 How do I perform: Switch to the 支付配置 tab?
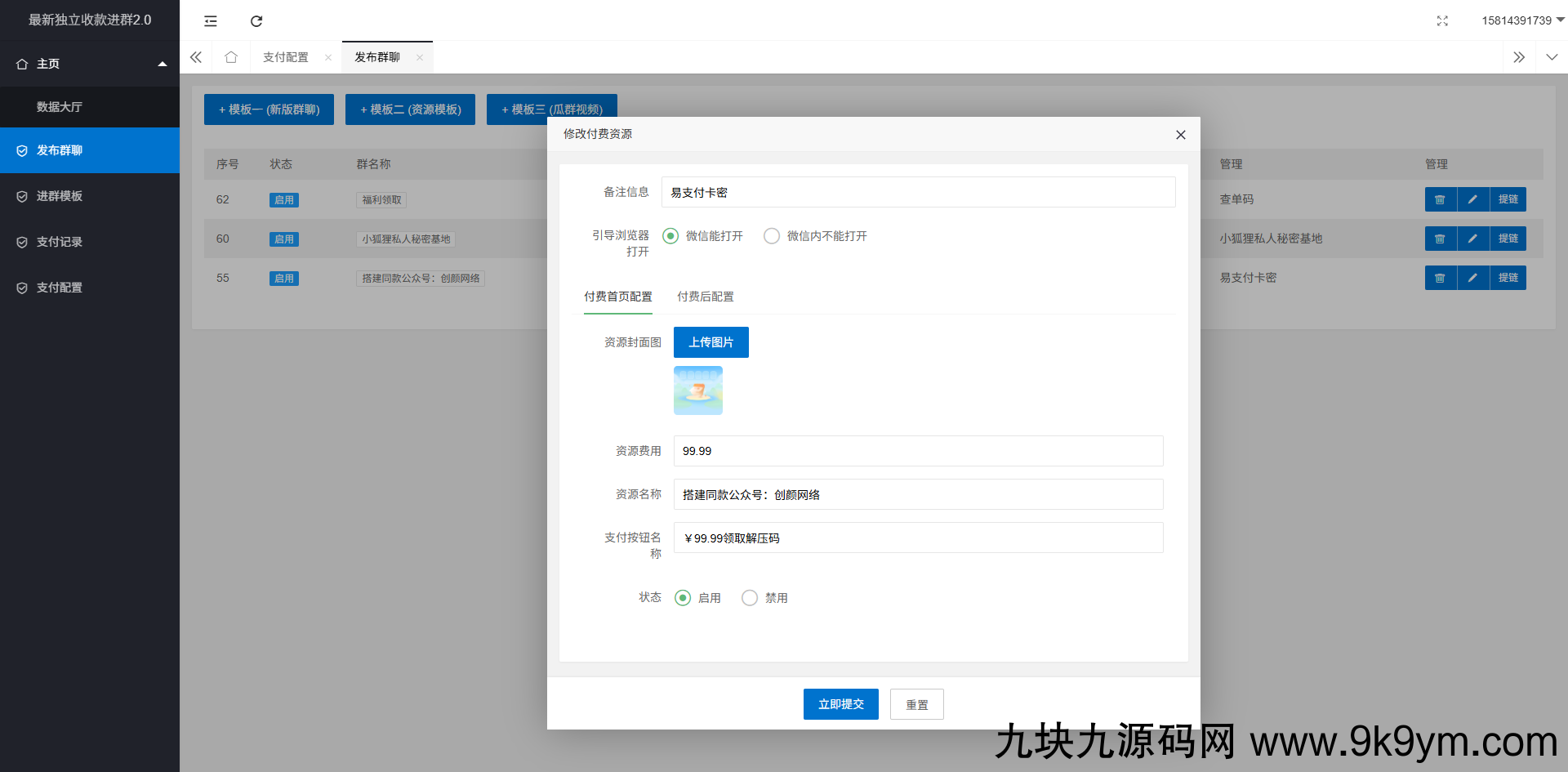point(285,56)
